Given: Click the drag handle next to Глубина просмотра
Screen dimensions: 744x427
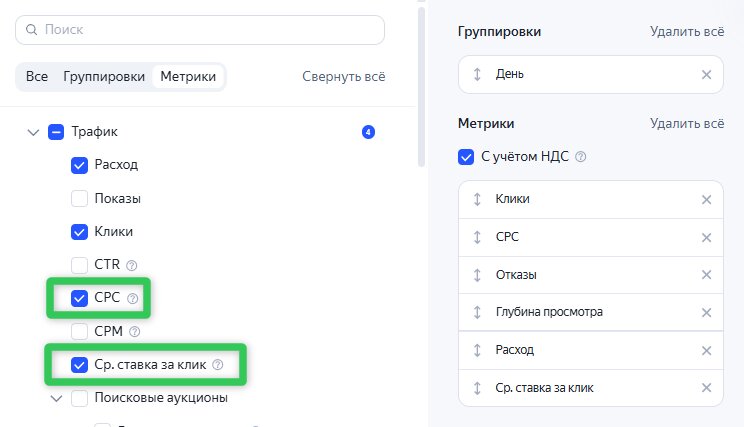Looking at the screenshot, I should point(477,312).
